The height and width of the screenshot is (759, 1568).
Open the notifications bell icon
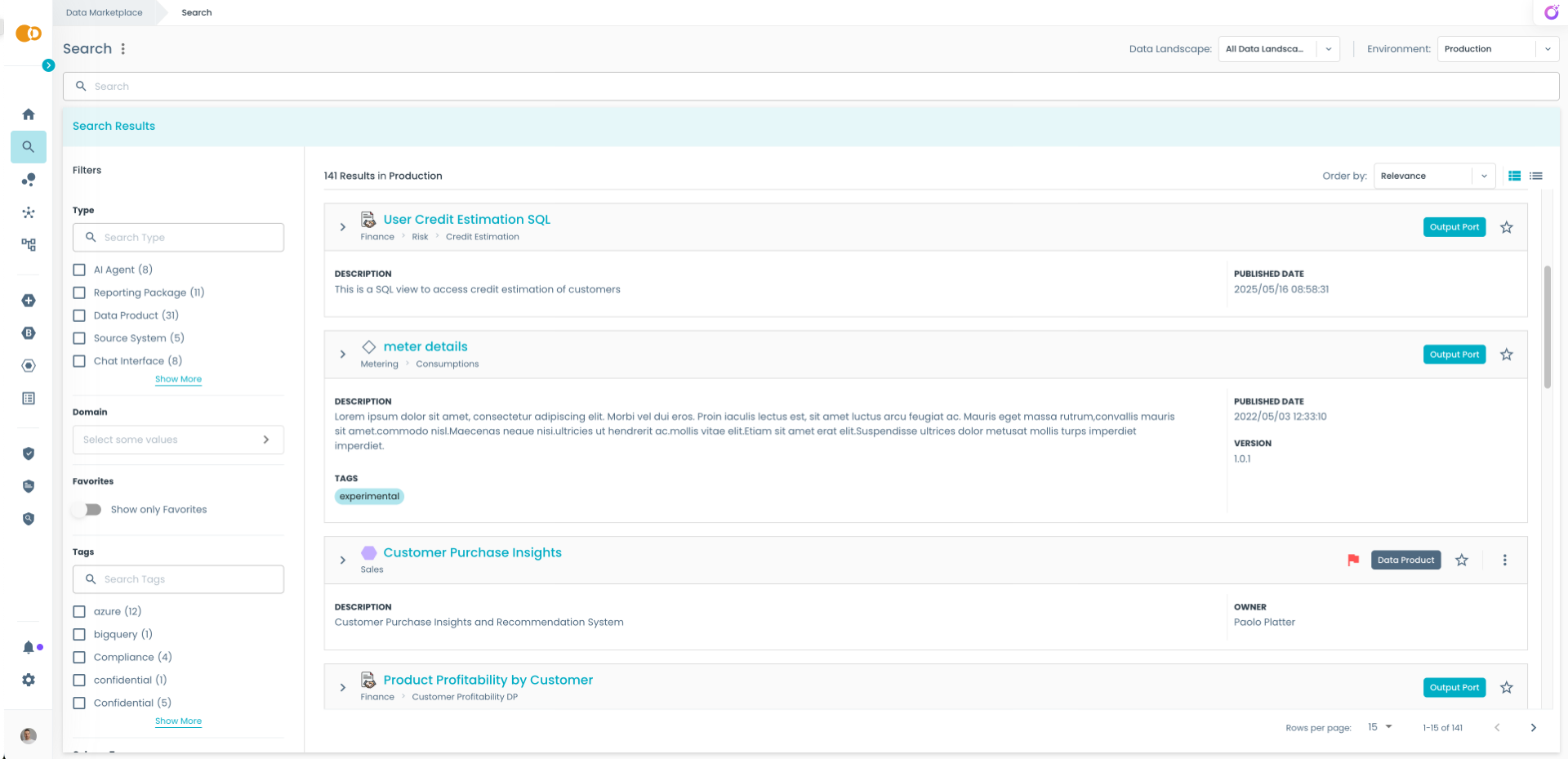coord(29,647)
